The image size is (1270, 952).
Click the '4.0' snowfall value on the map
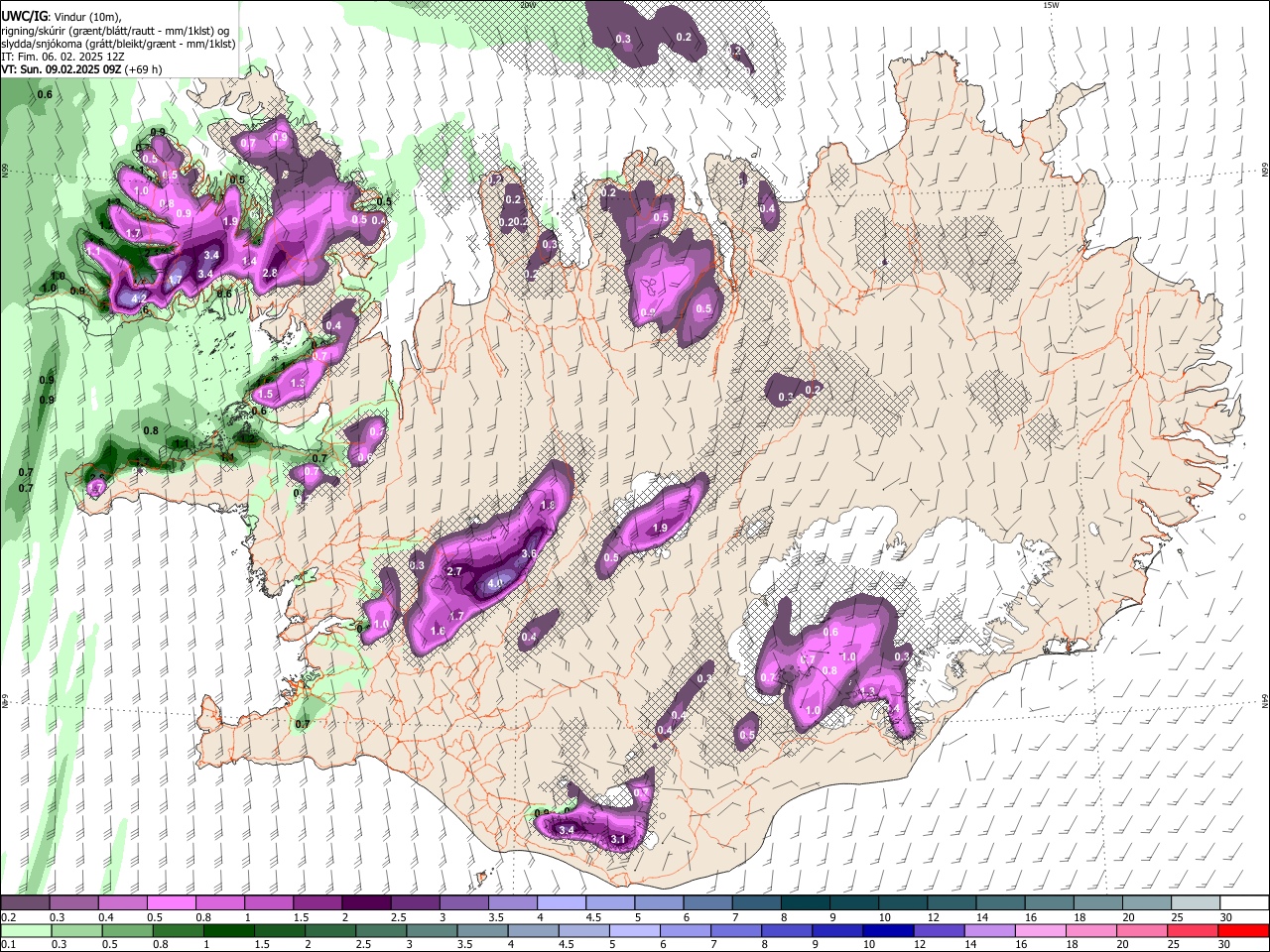[x=494, y=584]
